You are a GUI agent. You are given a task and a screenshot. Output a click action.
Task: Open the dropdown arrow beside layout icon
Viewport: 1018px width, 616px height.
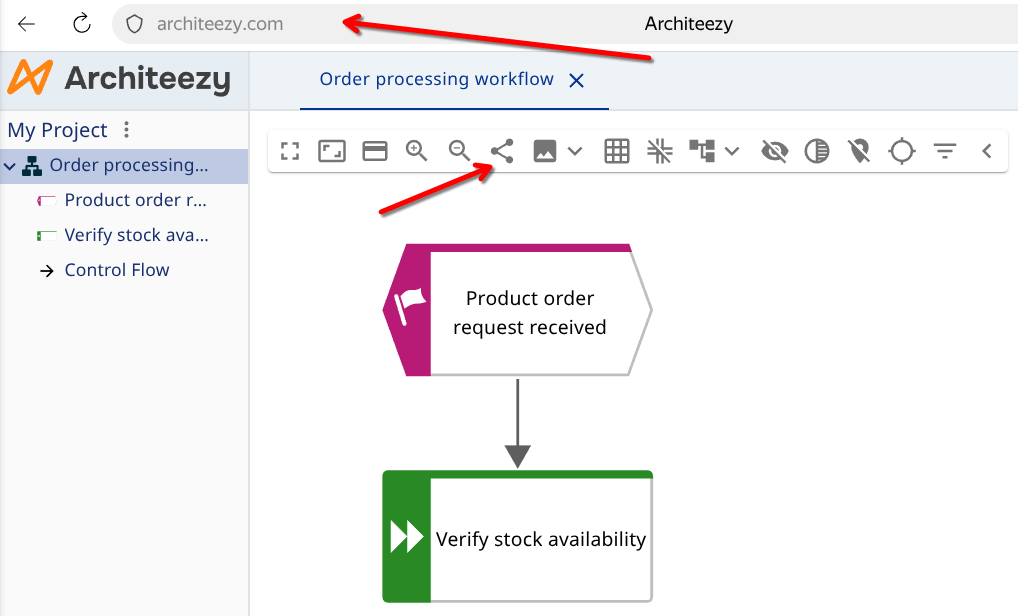tap(732, 151)
